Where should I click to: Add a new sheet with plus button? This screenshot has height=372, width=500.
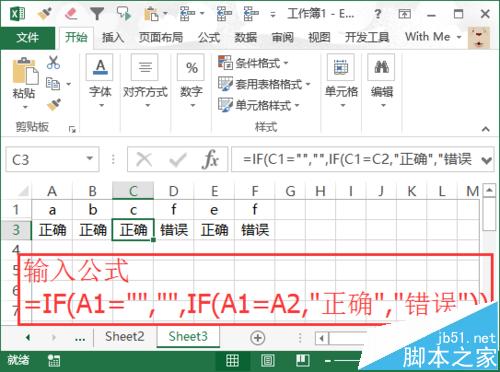coord(258,338)
